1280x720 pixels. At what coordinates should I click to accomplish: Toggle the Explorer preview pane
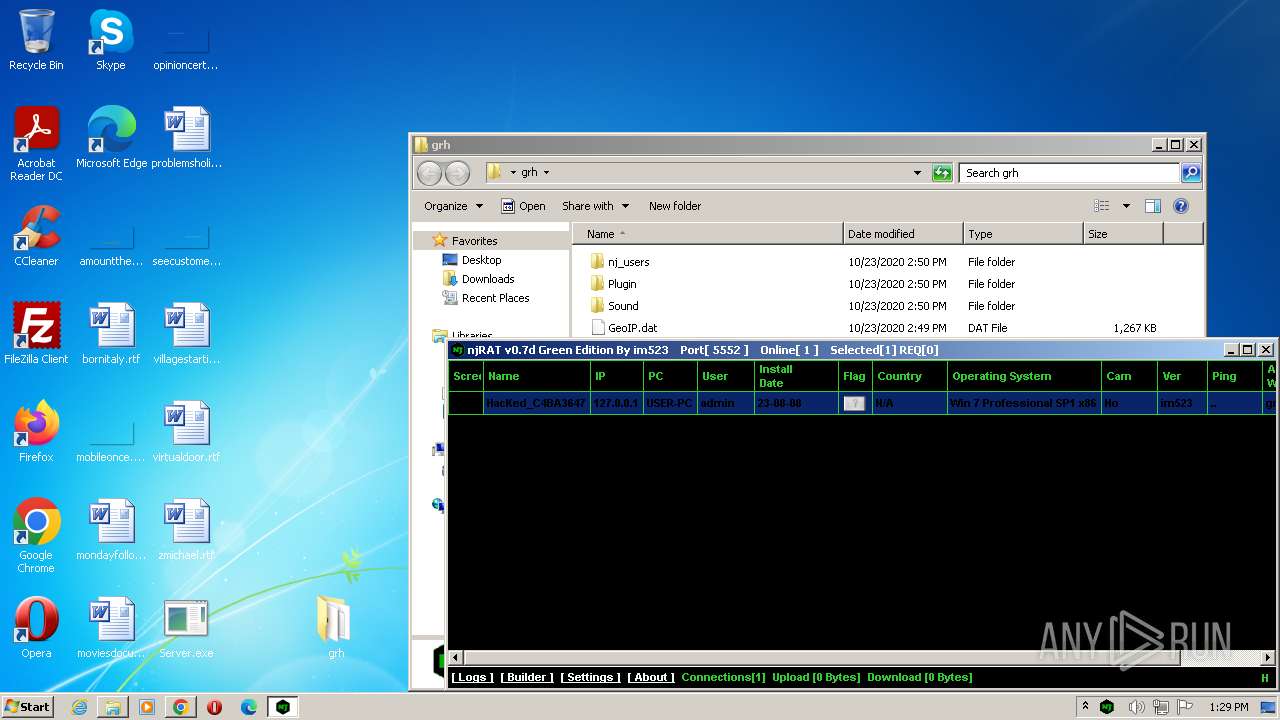coord(1153,206)
